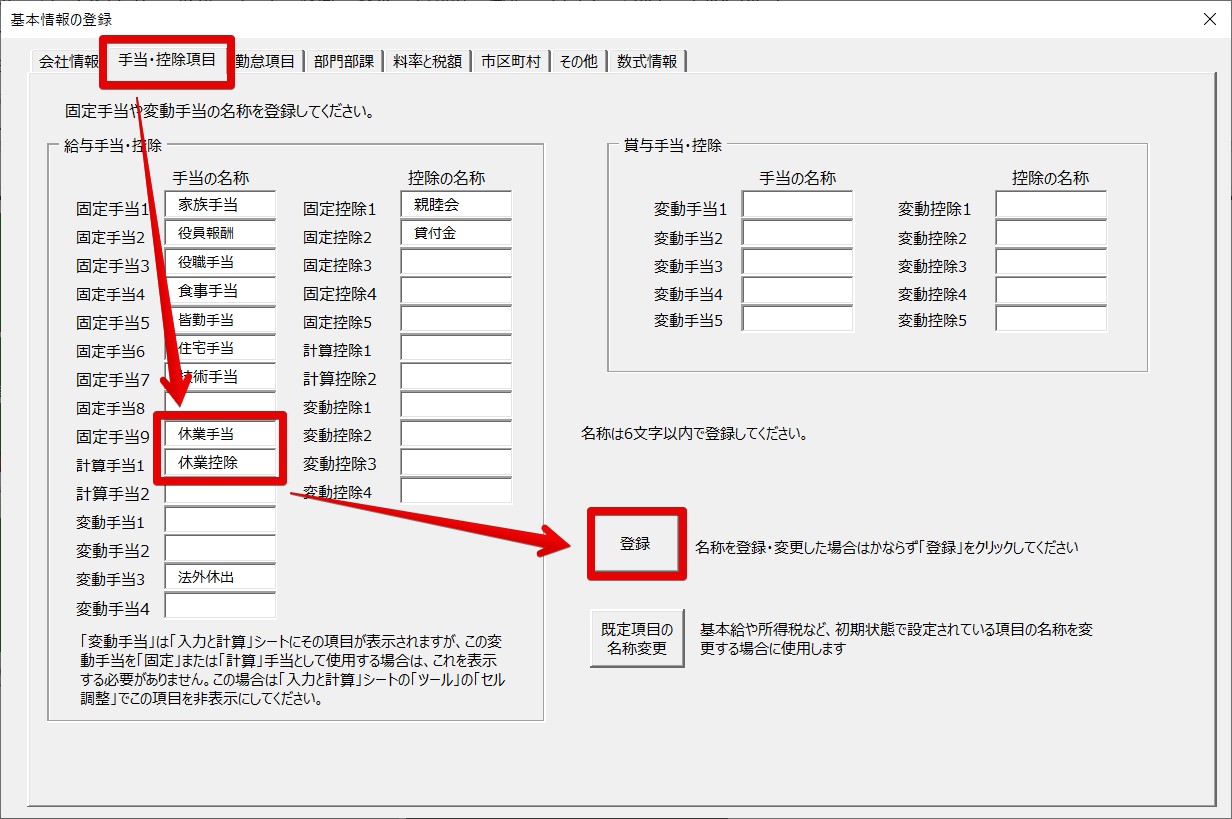This screenshot has width=1232, height=819.
Task: Open the 市区町村 tab
Action: tap(510, 62)
